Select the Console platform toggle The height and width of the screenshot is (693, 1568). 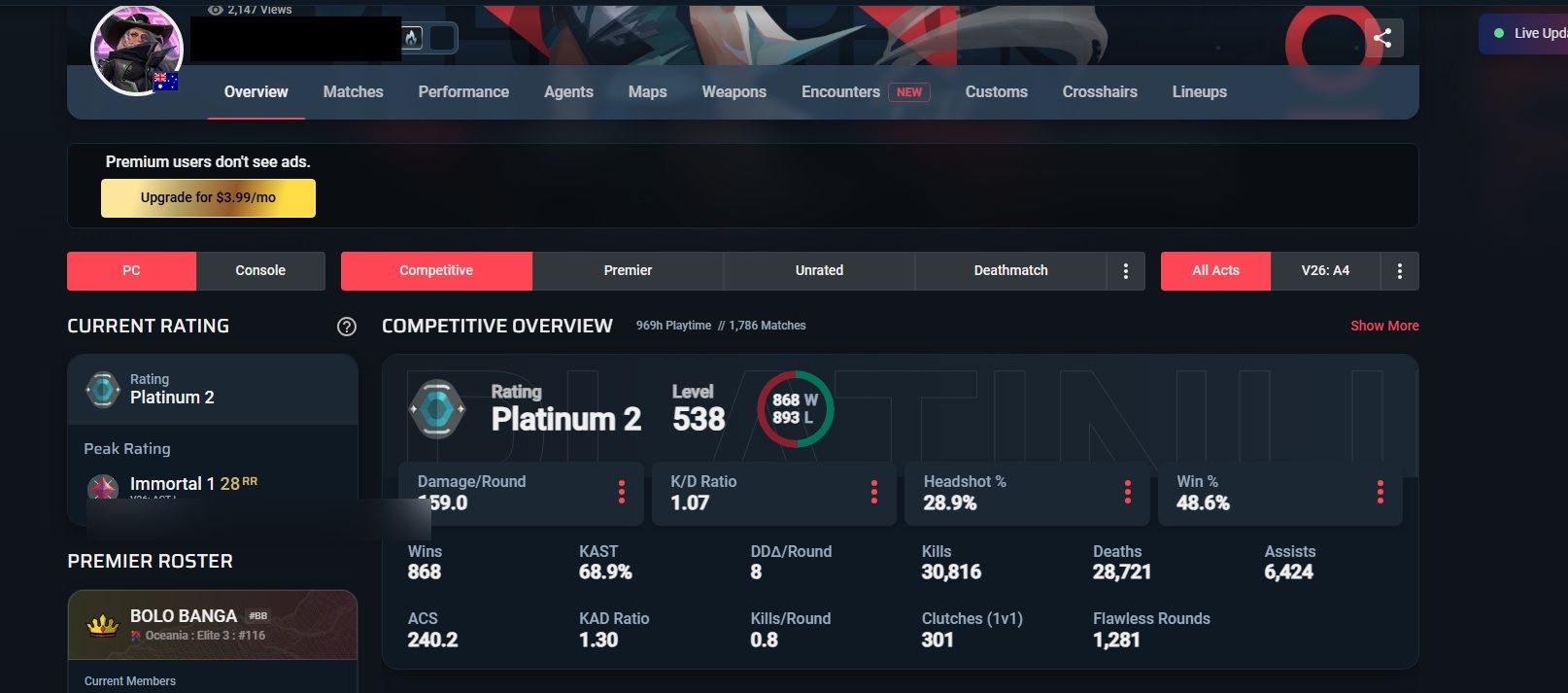260,271
